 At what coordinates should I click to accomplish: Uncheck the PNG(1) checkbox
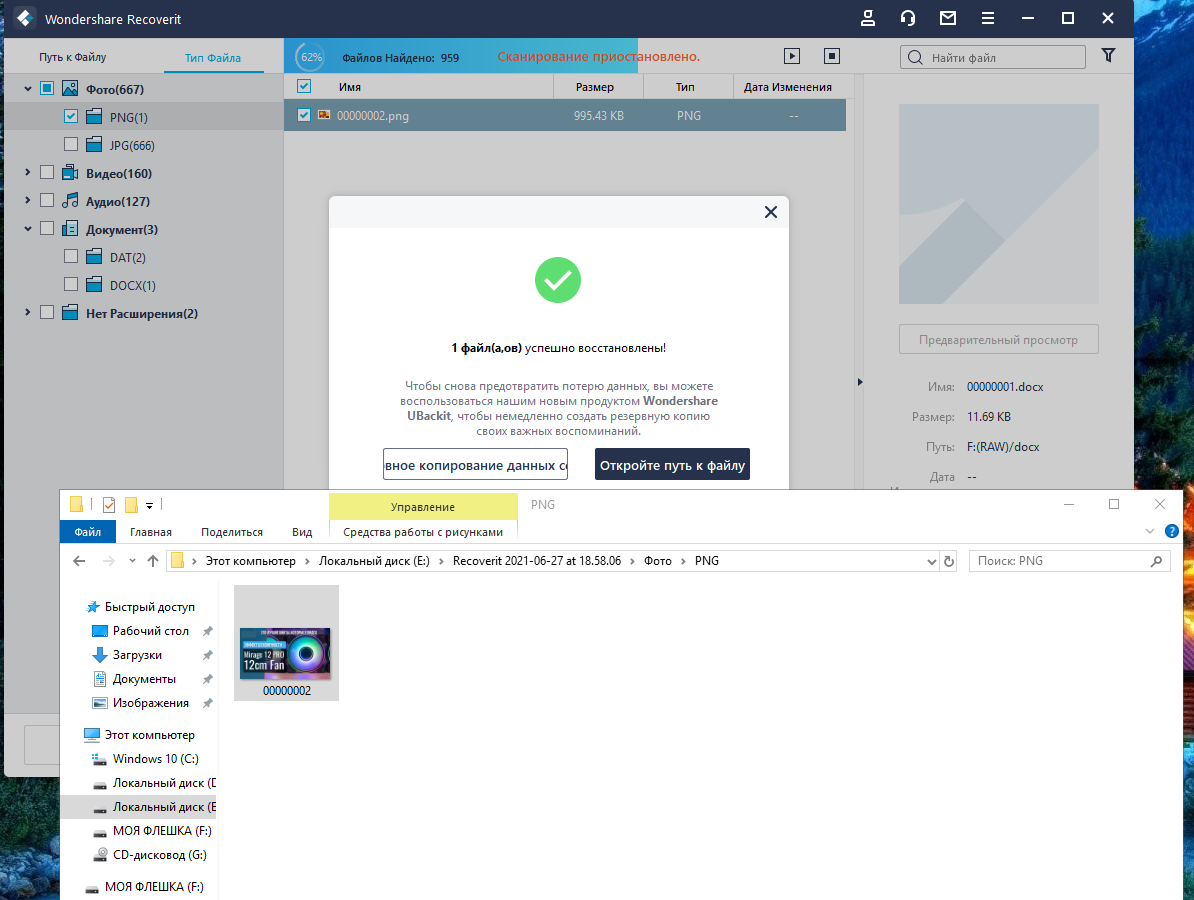[71, 116]
